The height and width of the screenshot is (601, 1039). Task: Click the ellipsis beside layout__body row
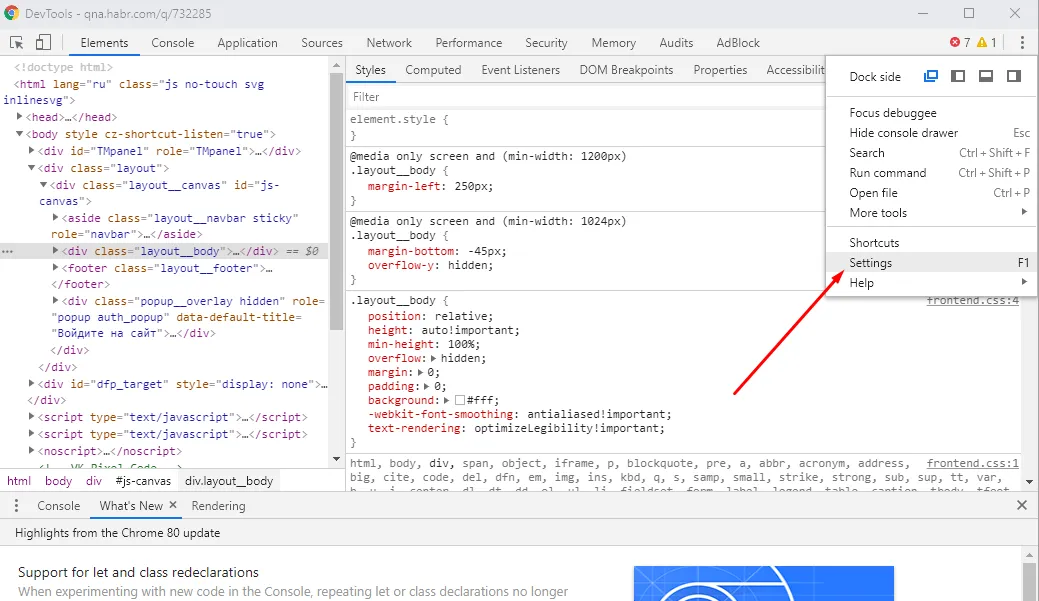click(7, 252)
